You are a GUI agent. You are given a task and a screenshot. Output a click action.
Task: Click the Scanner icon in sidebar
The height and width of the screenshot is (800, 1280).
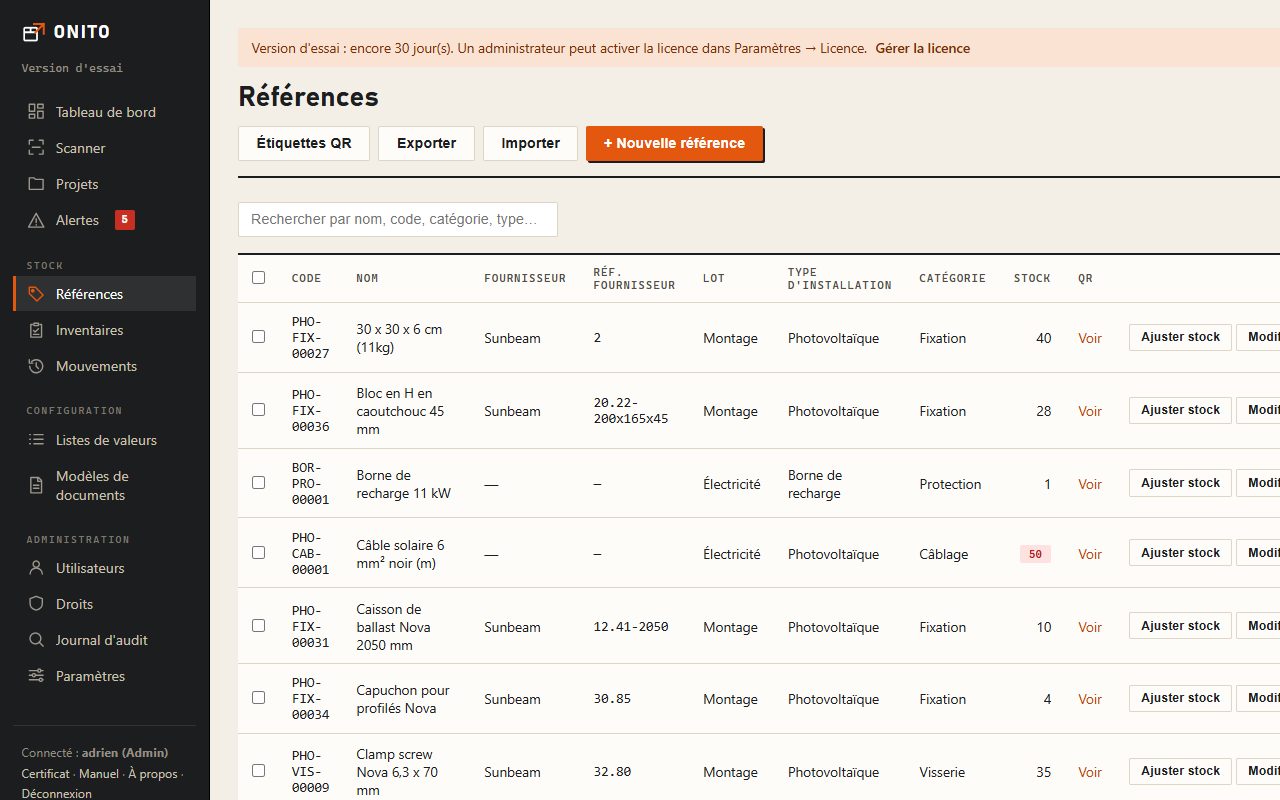pyautogui.click(x=36, y=148)
